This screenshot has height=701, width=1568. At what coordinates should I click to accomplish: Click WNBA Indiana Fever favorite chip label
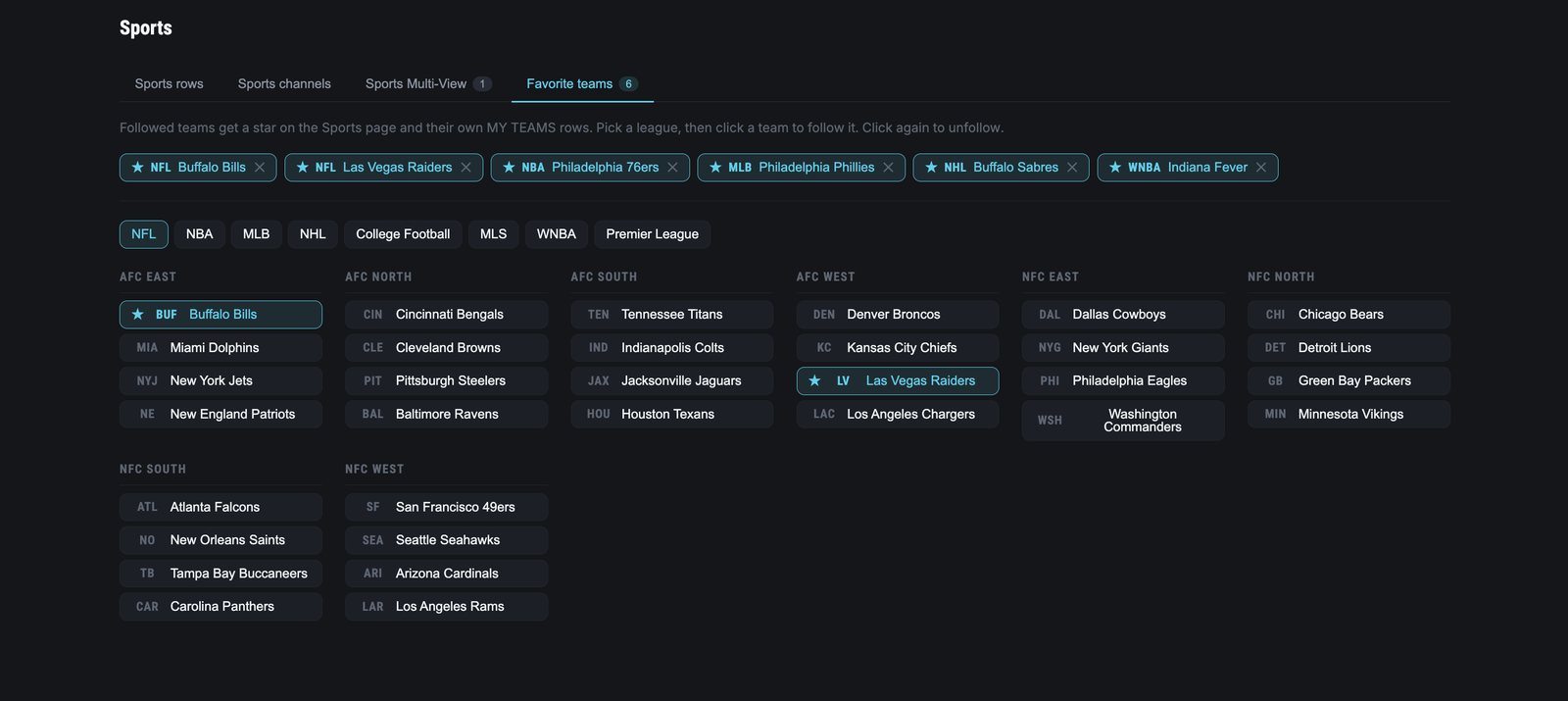coord(1188,168)
